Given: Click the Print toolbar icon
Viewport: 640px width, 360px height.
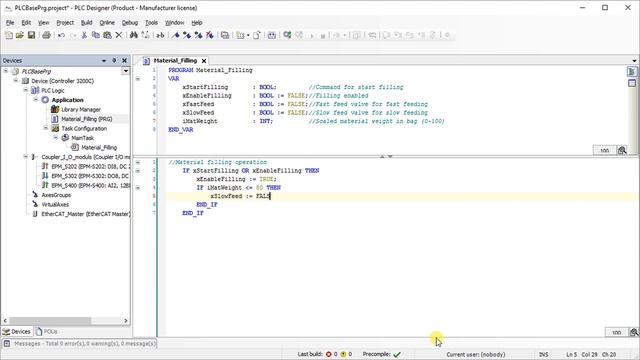Looking at the screenshot, I should (46, 36).
